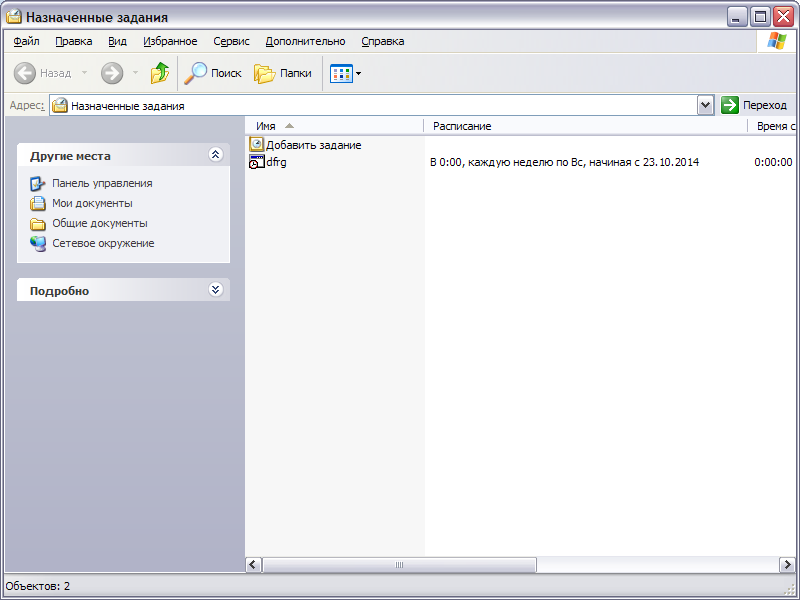Open the Дополнительно menu

pyautogui.click(x=305, y=41)
